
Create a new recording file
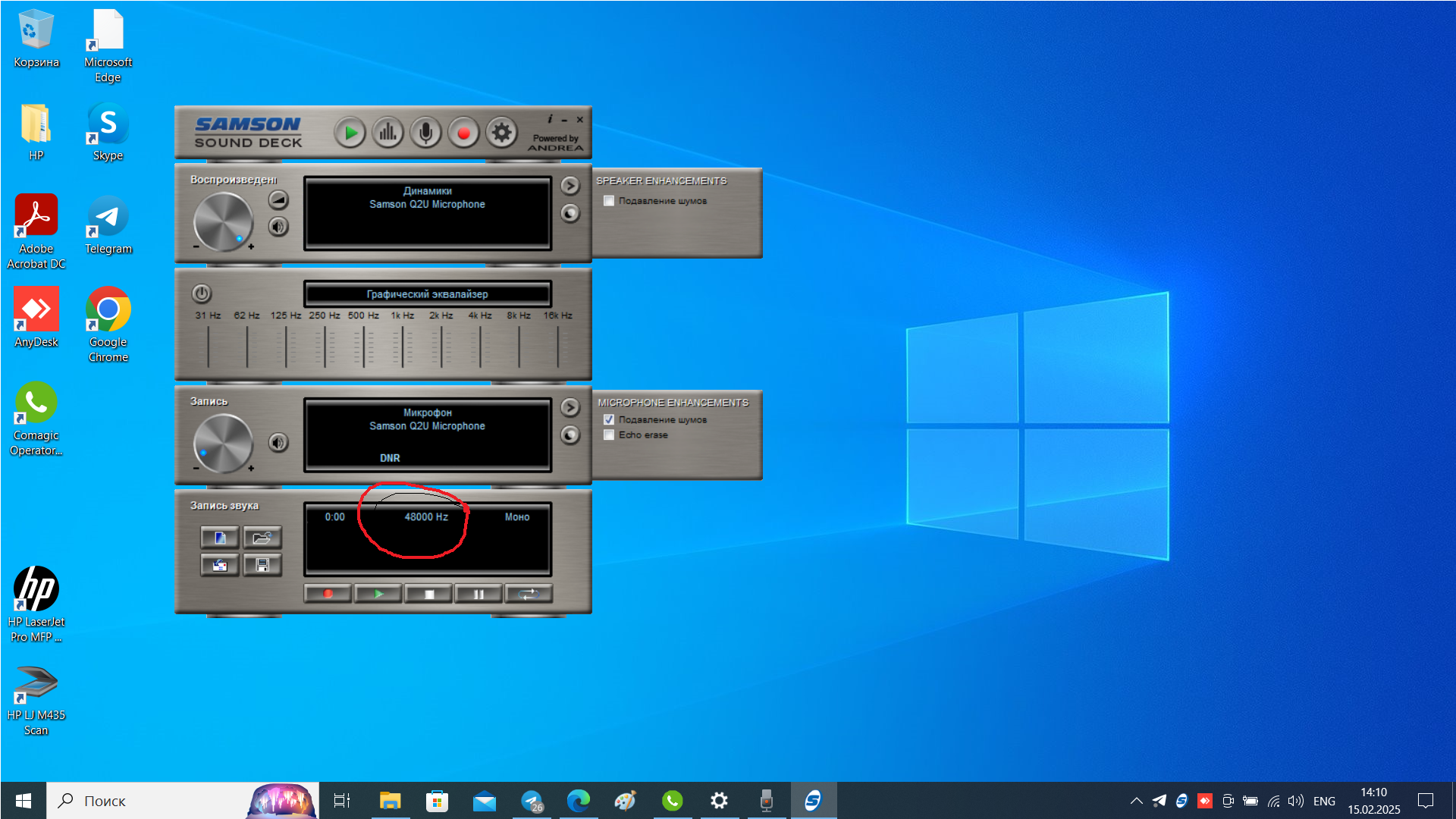[220, 538]
